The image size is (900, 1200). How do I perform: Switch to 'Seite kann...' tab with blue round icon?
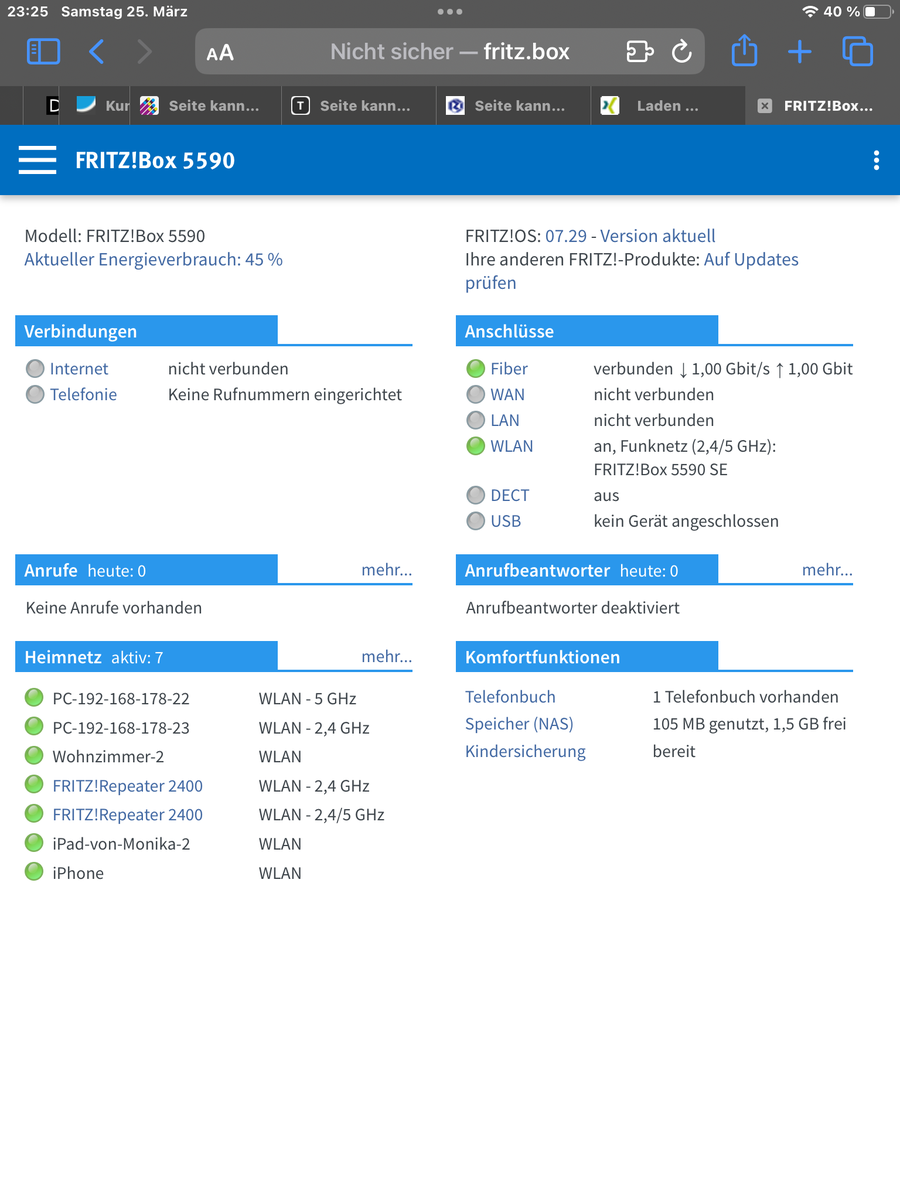point(513,106)
